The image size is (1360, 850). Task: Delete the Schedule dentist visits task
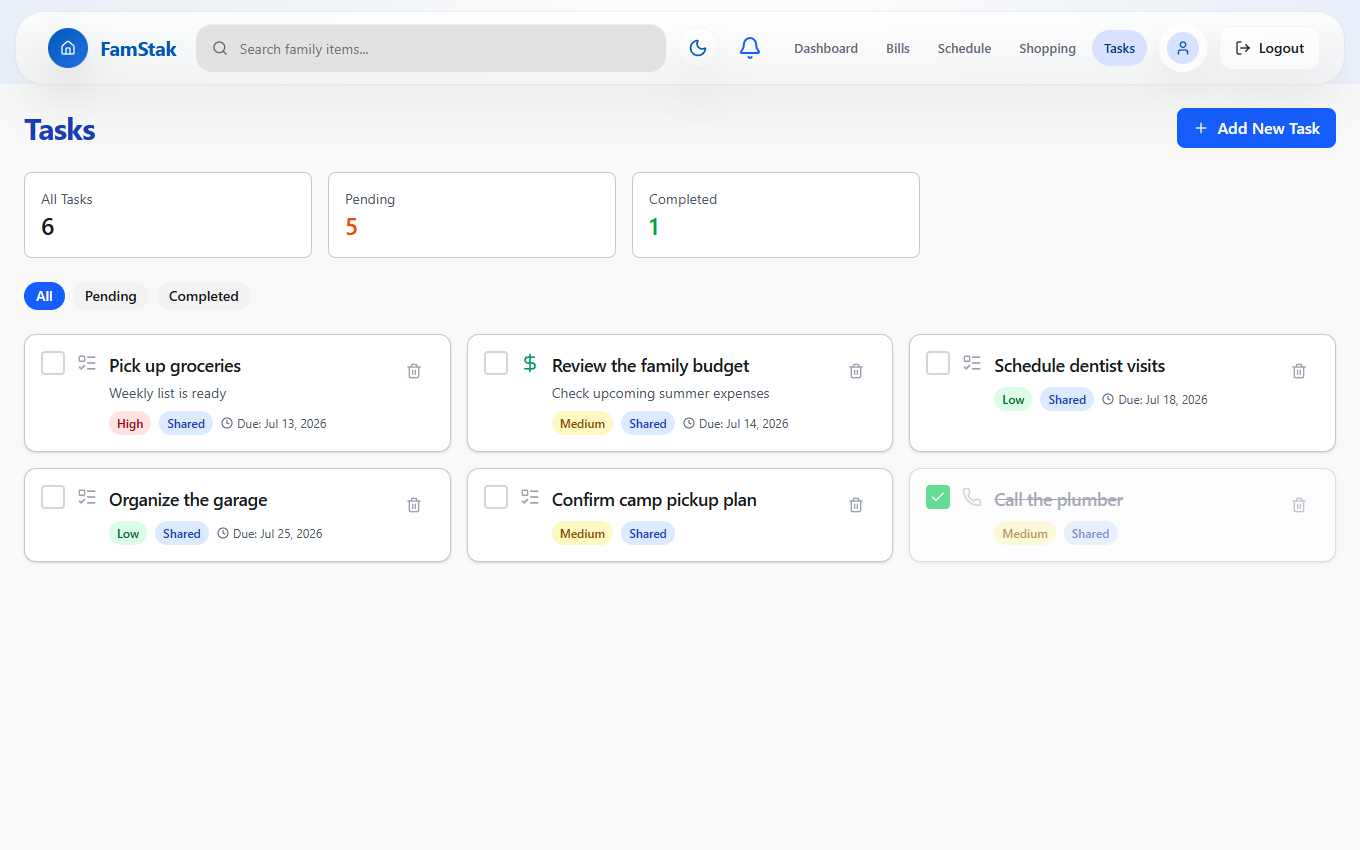click(1299, 371)
